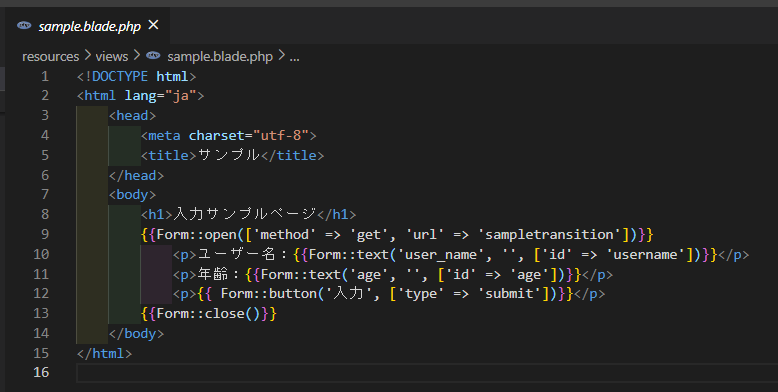Click the h1 heading text line
Screen dimensions: 778x392
coord(249,214)
